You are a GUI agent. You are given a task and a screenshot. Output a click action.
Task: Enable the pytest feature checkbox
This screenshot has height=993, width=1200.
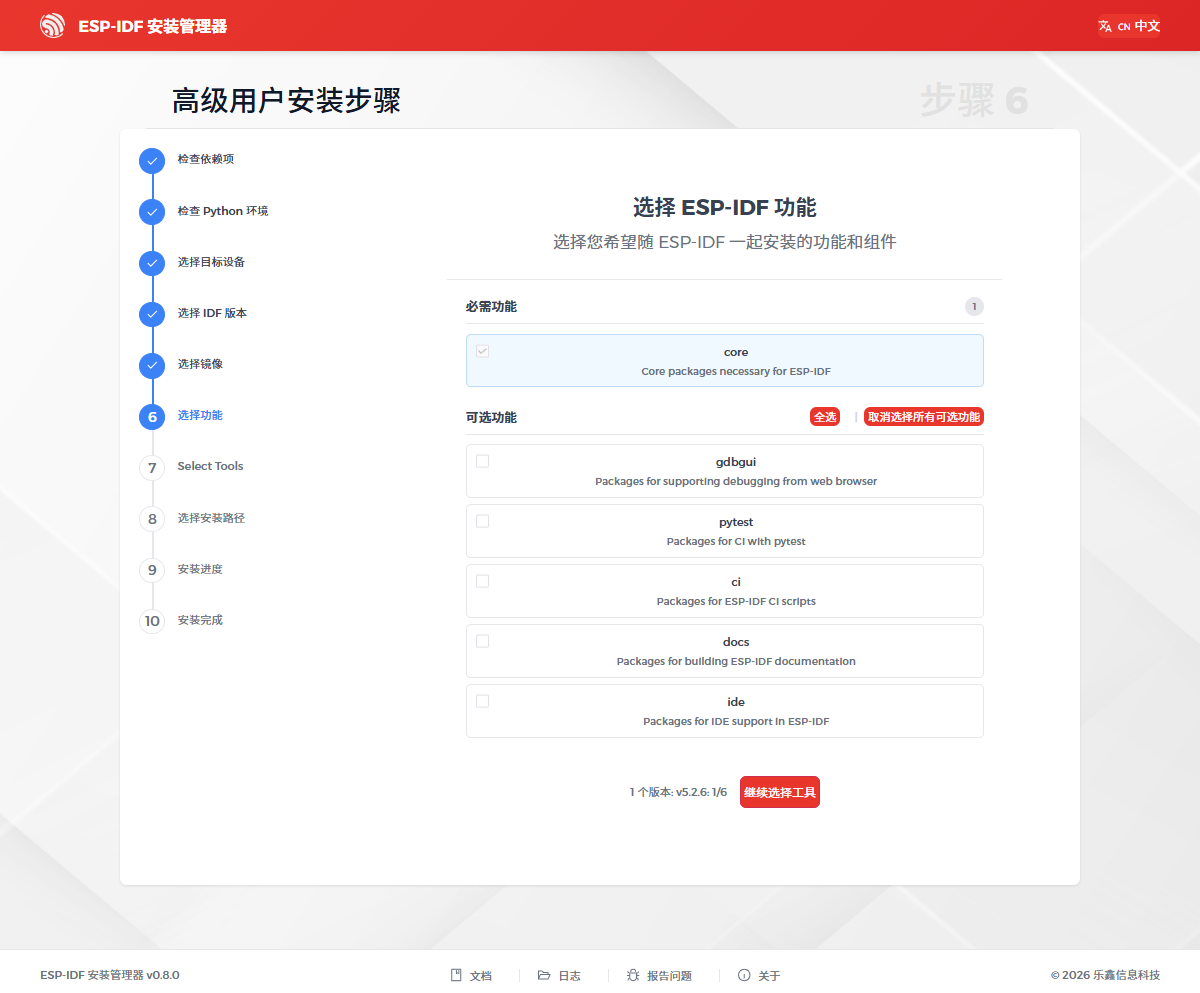(482, 521)
